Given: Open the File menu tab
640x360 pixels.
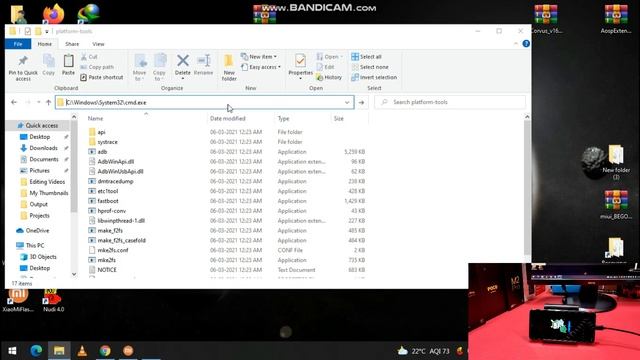Looking at the screenshot, I should [x=18, y=44].
